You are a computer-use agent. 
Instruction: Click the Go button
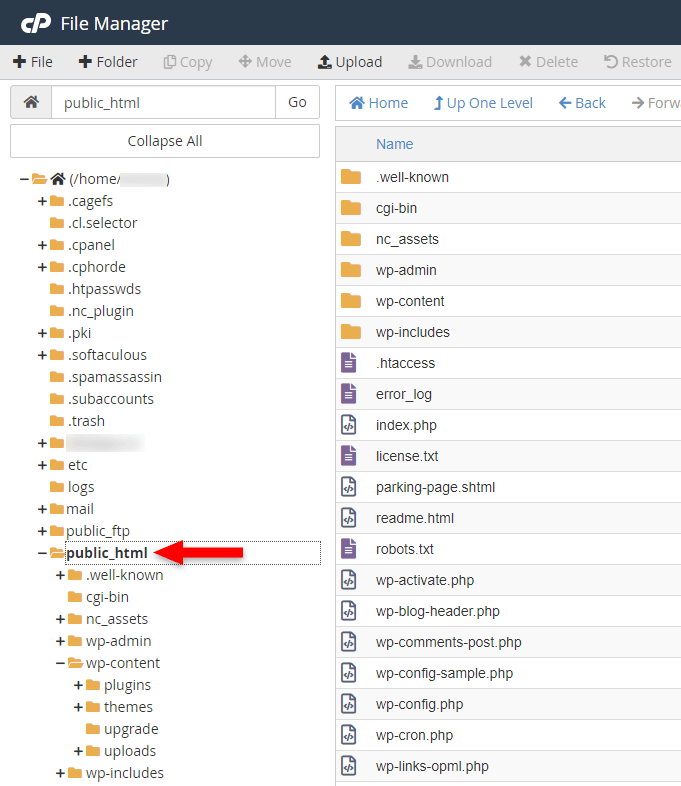tap(297, 102)
